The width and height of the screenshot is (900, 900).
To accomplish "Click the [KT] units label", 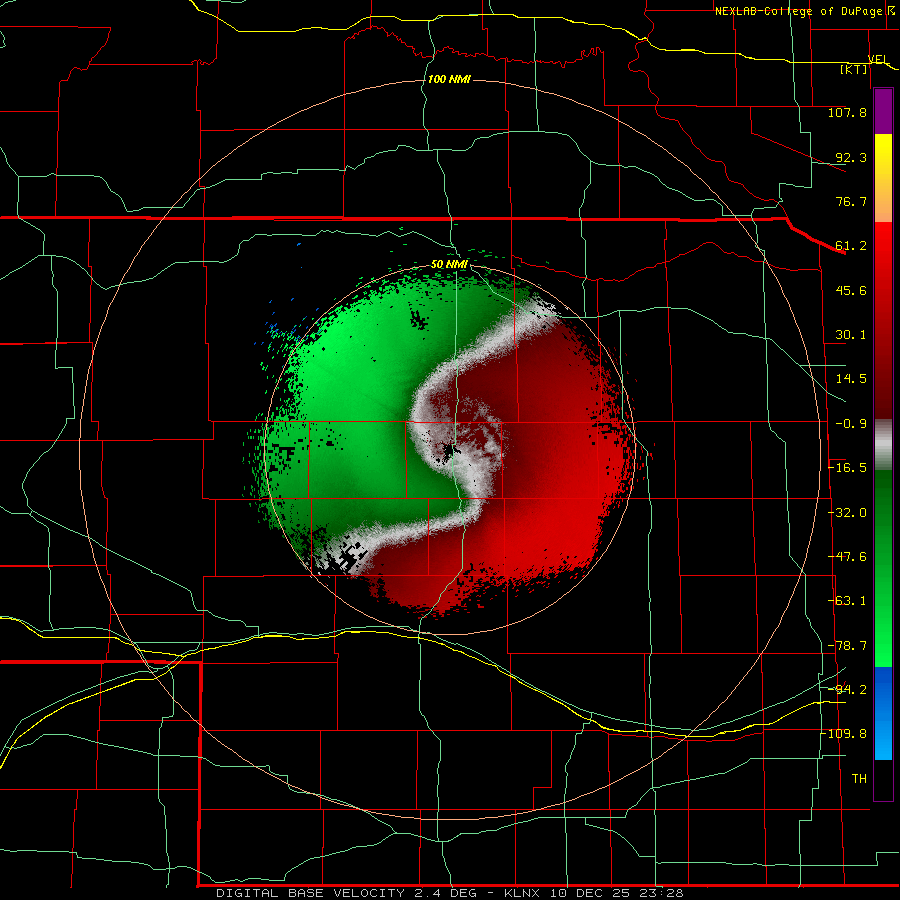I will click(x=854, y=69).
